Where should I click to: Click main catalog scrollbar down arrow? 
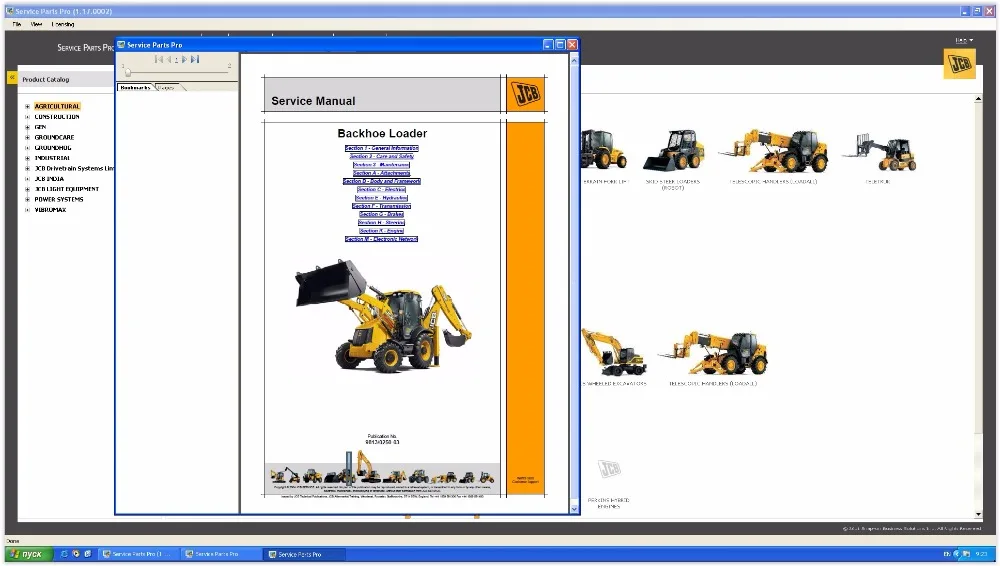point(978,514)
